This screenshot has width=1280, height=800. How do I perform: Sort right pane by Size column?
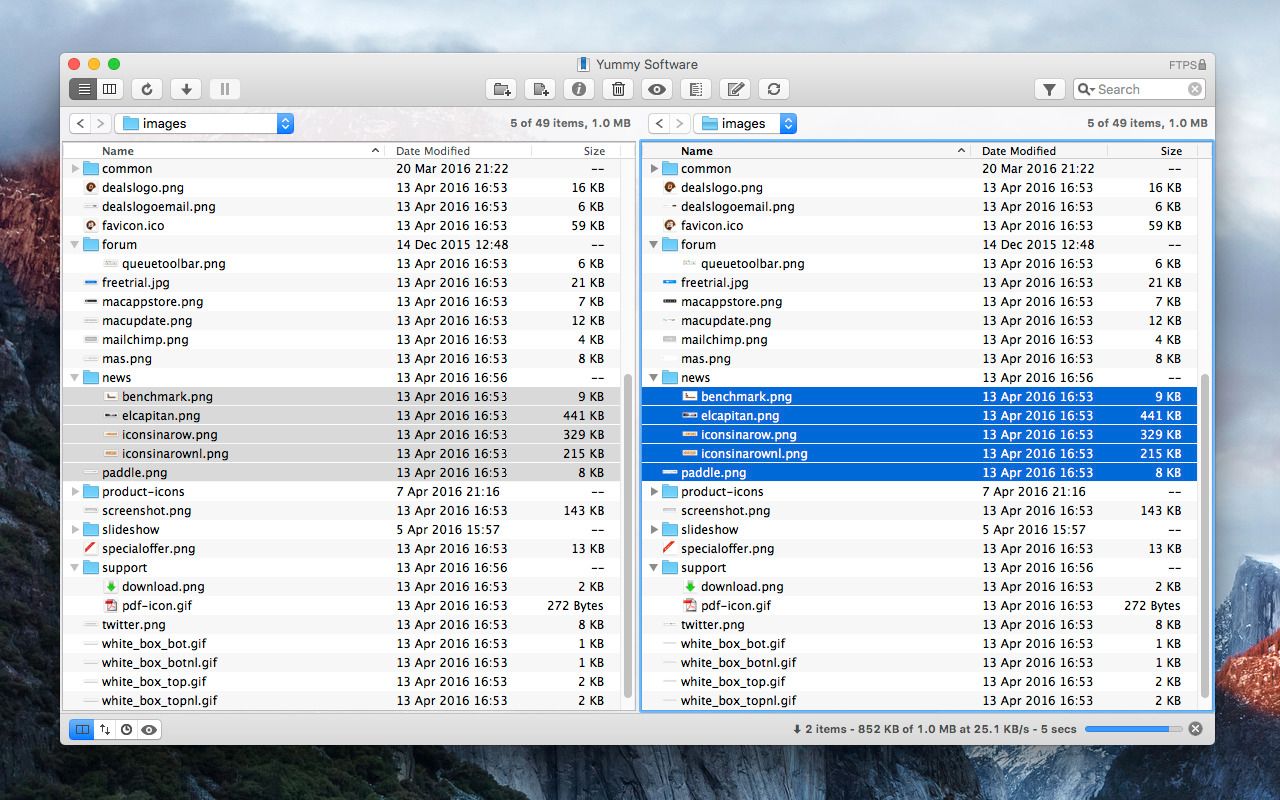[1171, 151]
